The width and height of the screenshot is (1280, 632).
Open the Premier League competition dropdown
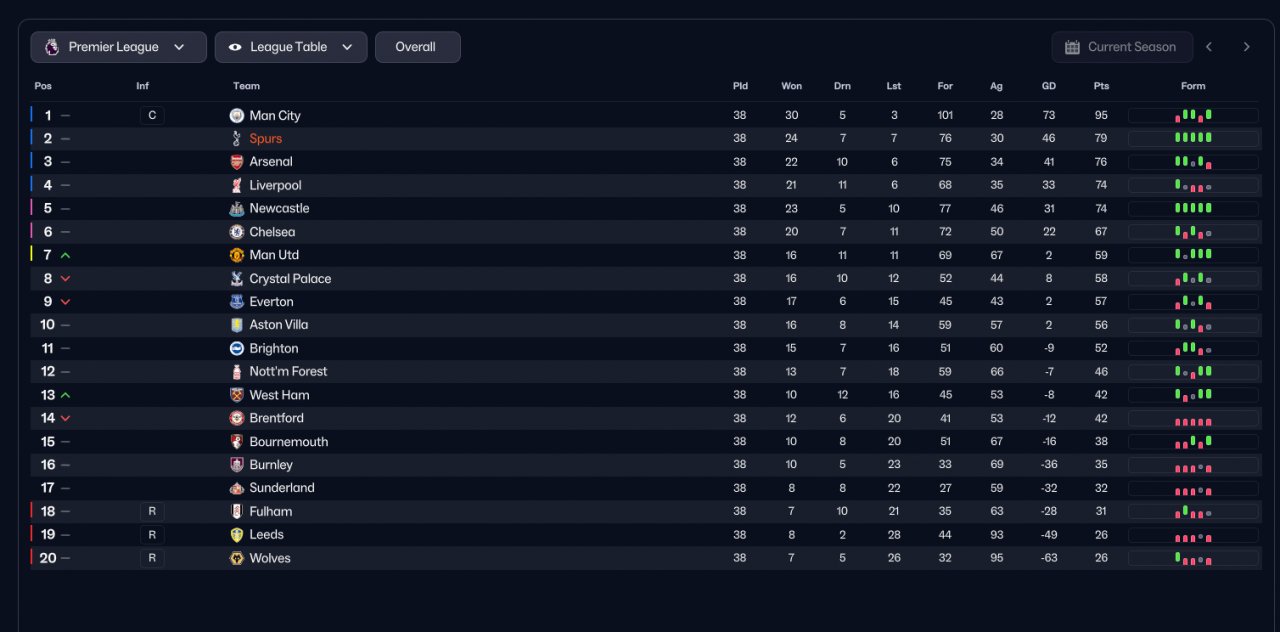coord(118,47)
